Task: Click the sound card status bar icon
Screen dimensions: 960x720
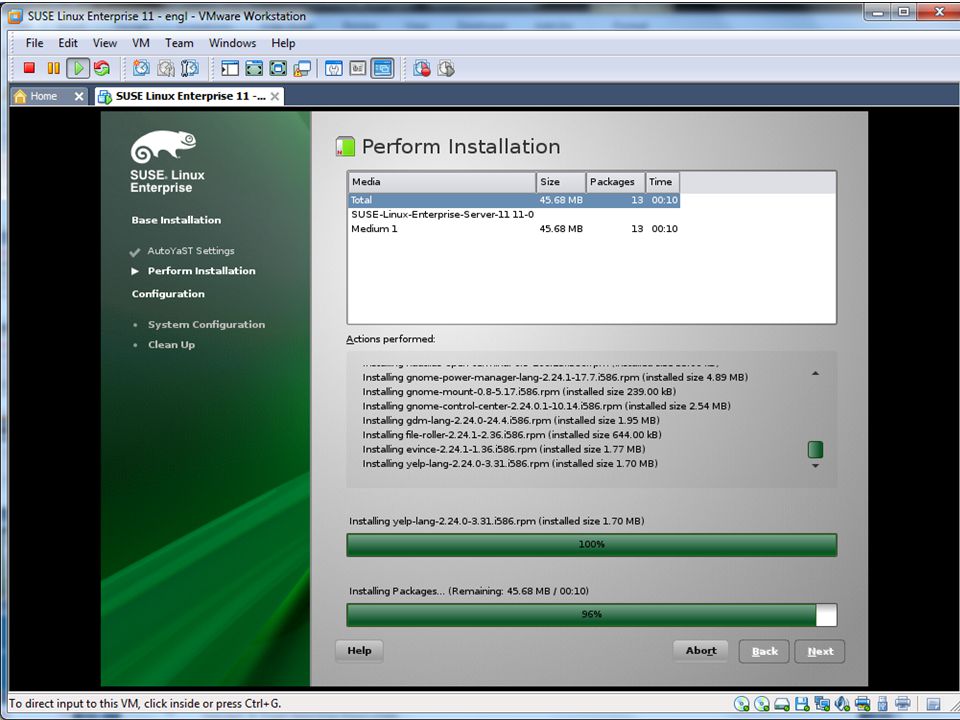Action: click(842, 703)
